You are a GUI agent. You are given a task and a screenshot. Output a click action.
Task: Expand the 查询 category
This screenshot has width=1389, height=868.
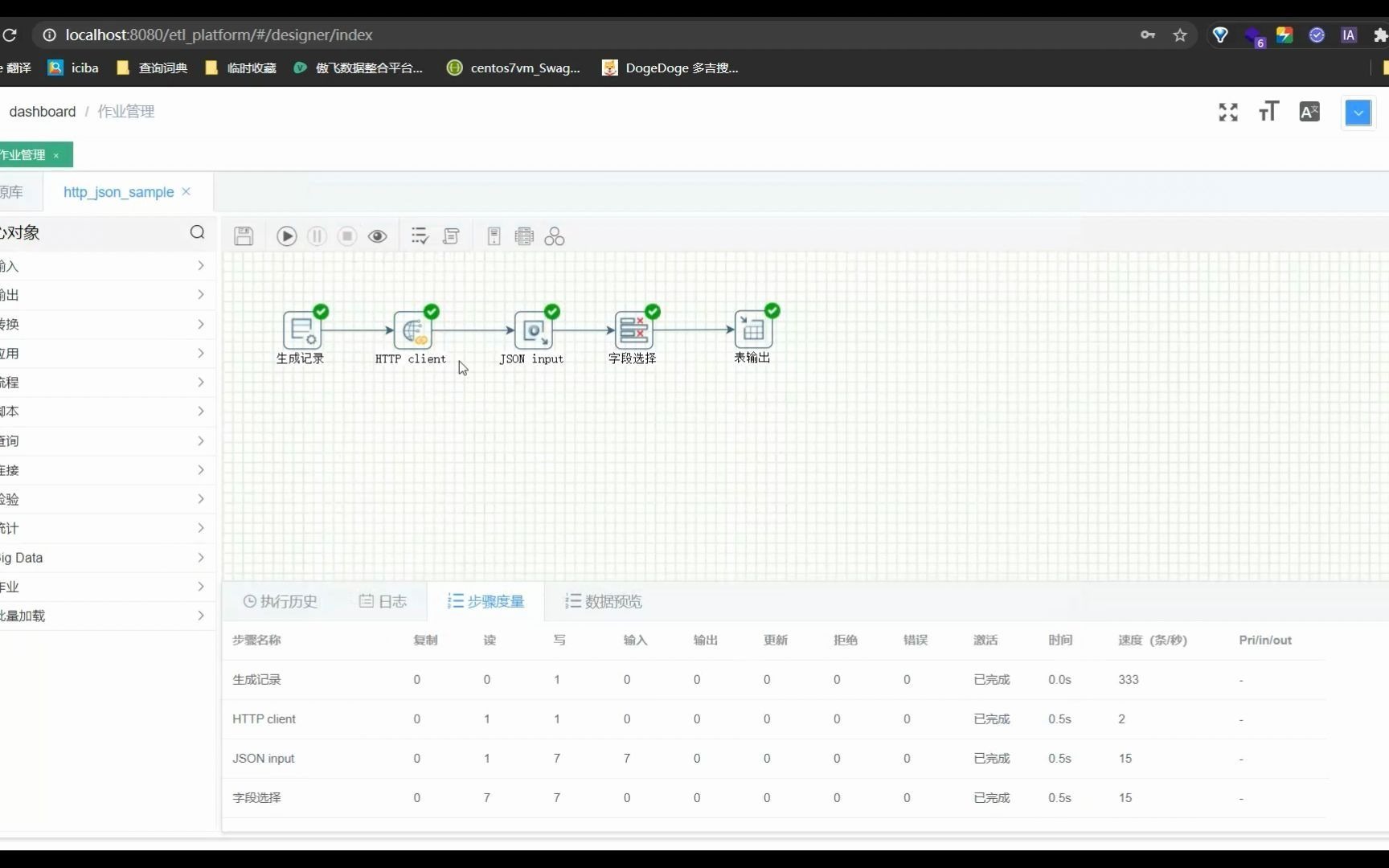[108, 441]
